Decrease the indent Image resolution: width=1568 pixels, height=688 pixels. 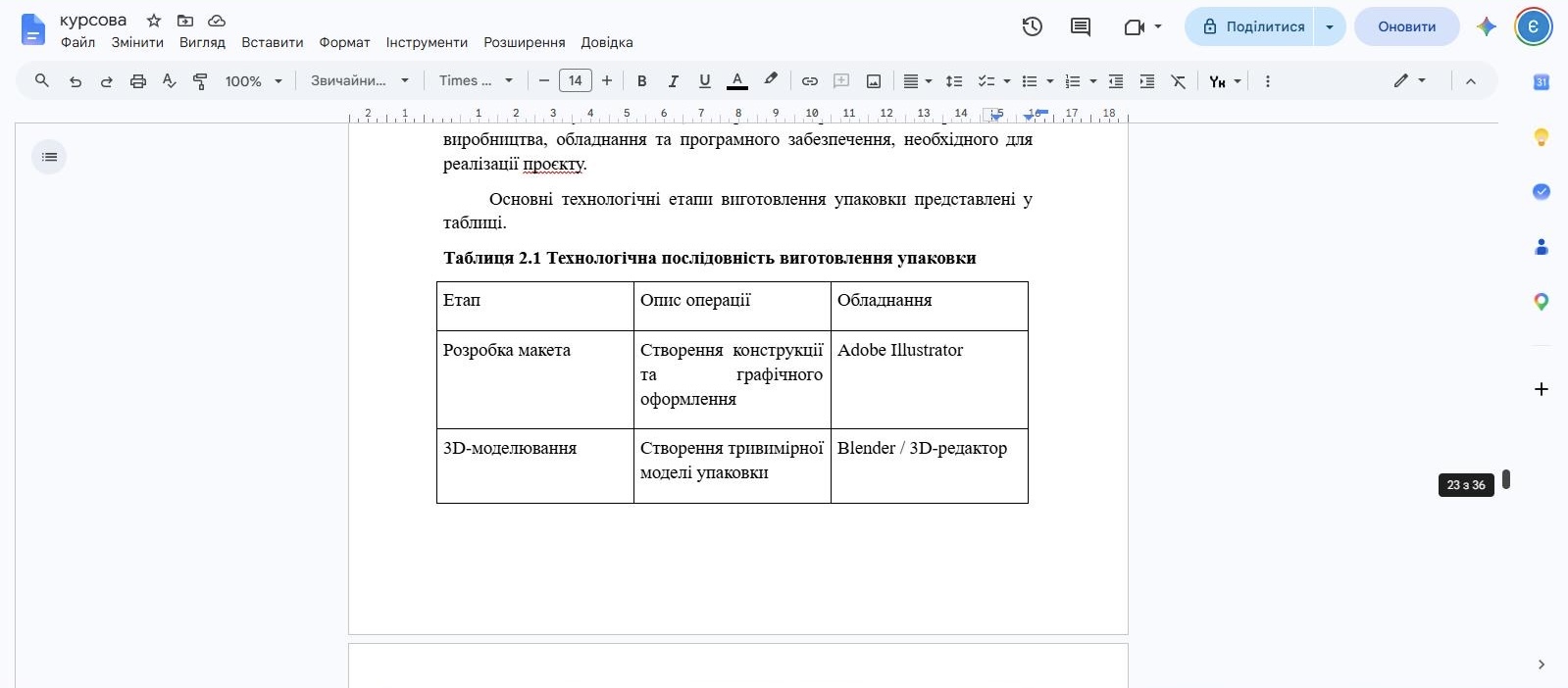(x=1116, y=81)
